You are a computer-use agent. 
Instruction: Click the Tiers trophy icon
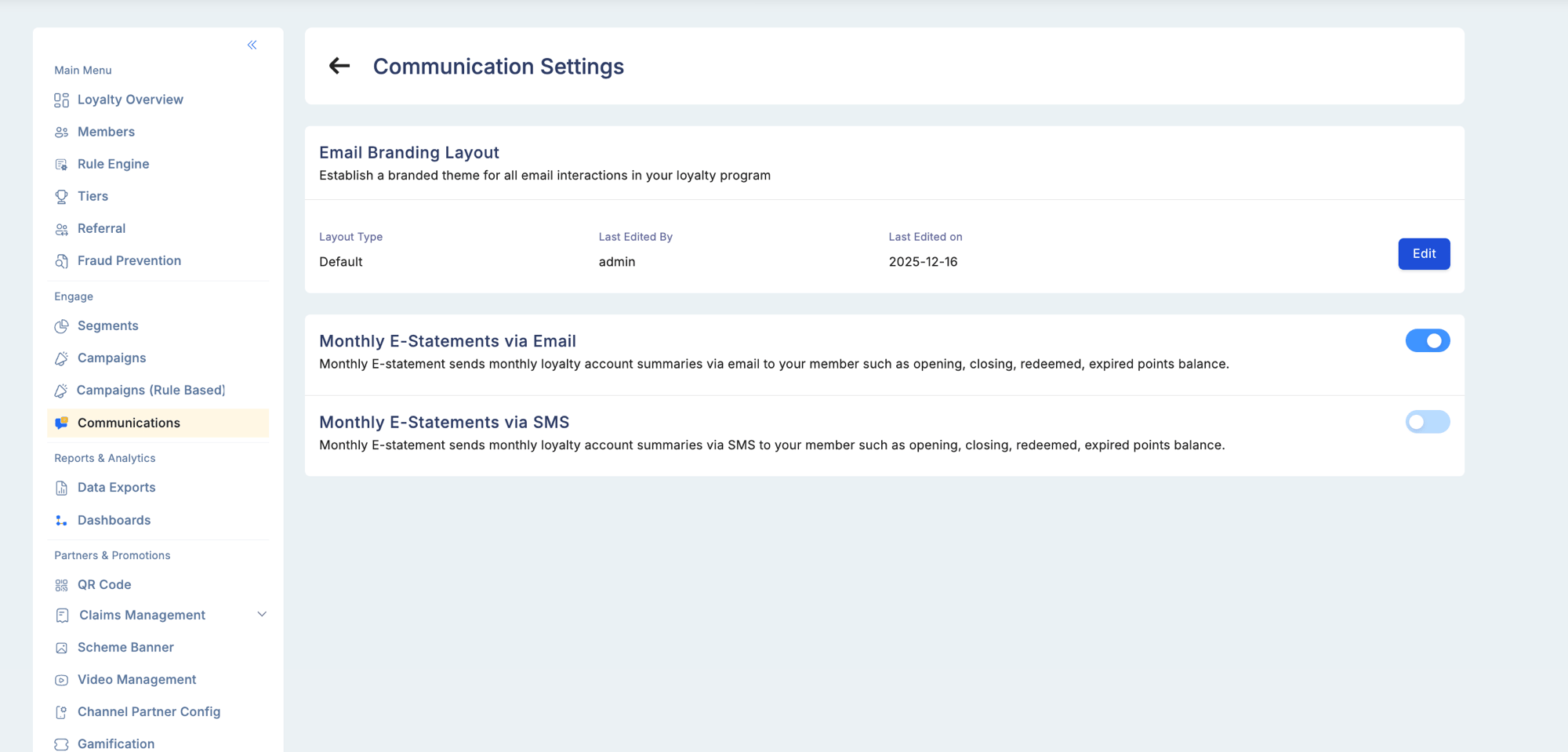point(61,197)
